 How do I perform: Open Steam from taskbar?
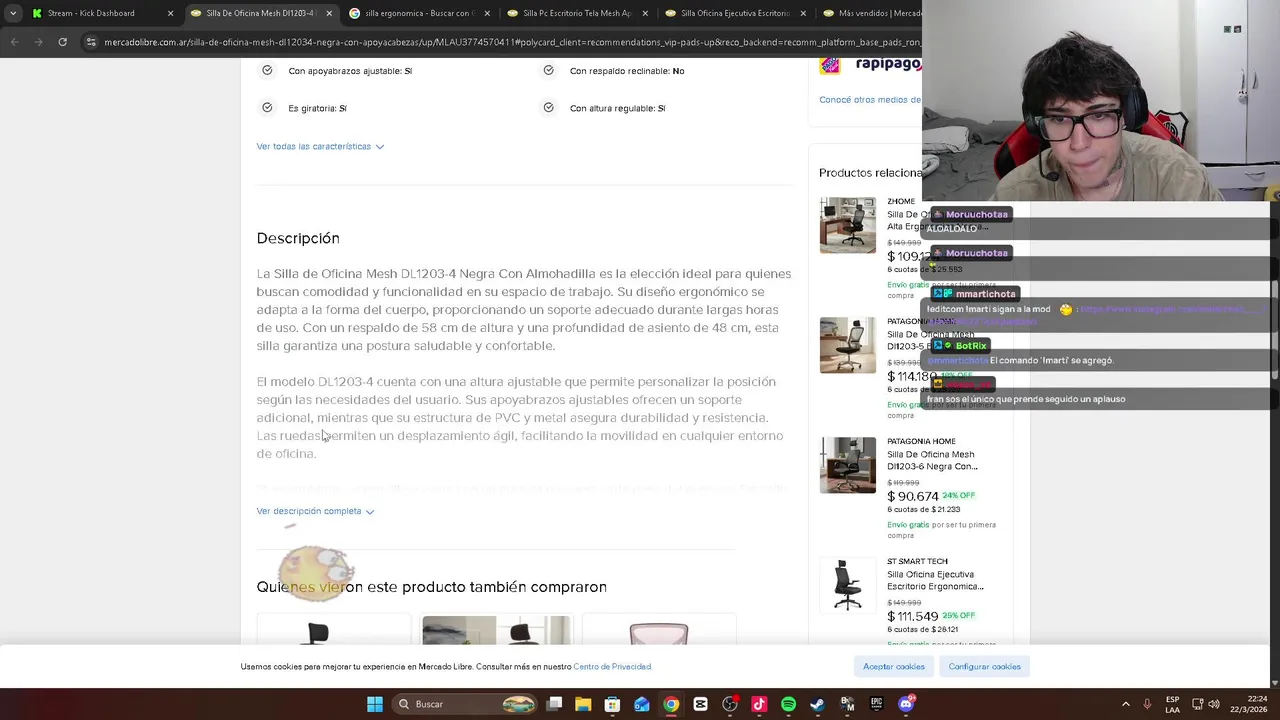coord(817,704)
